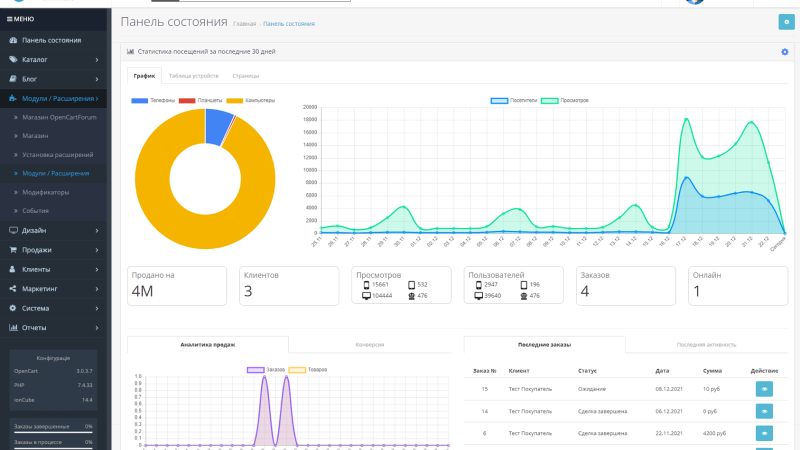The width and height of the screenshot is (800, 450).
Task: Toggle the Телефоны blue legend swatch
Action: (x=139, y=101)
